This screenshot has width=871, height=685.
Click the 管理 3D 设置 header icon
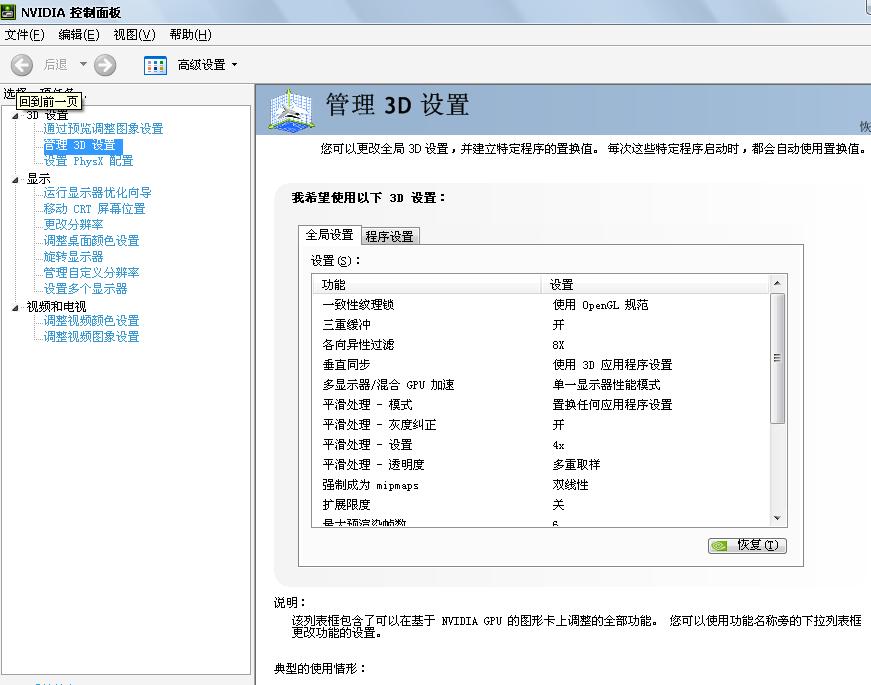pyautogui.click(x=291, y=110)
